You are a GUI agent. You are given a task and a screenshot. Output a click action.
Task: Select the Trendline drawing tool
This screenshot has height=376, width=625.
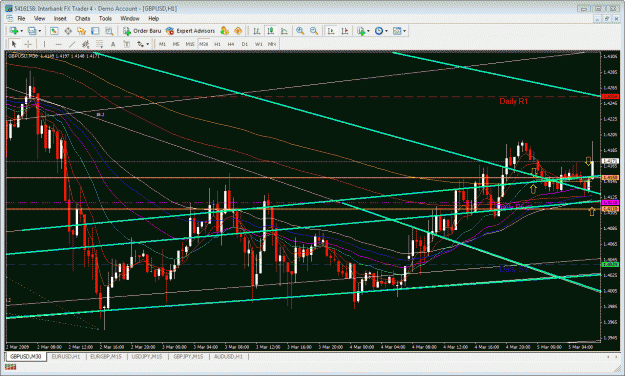tap(72, 44)
